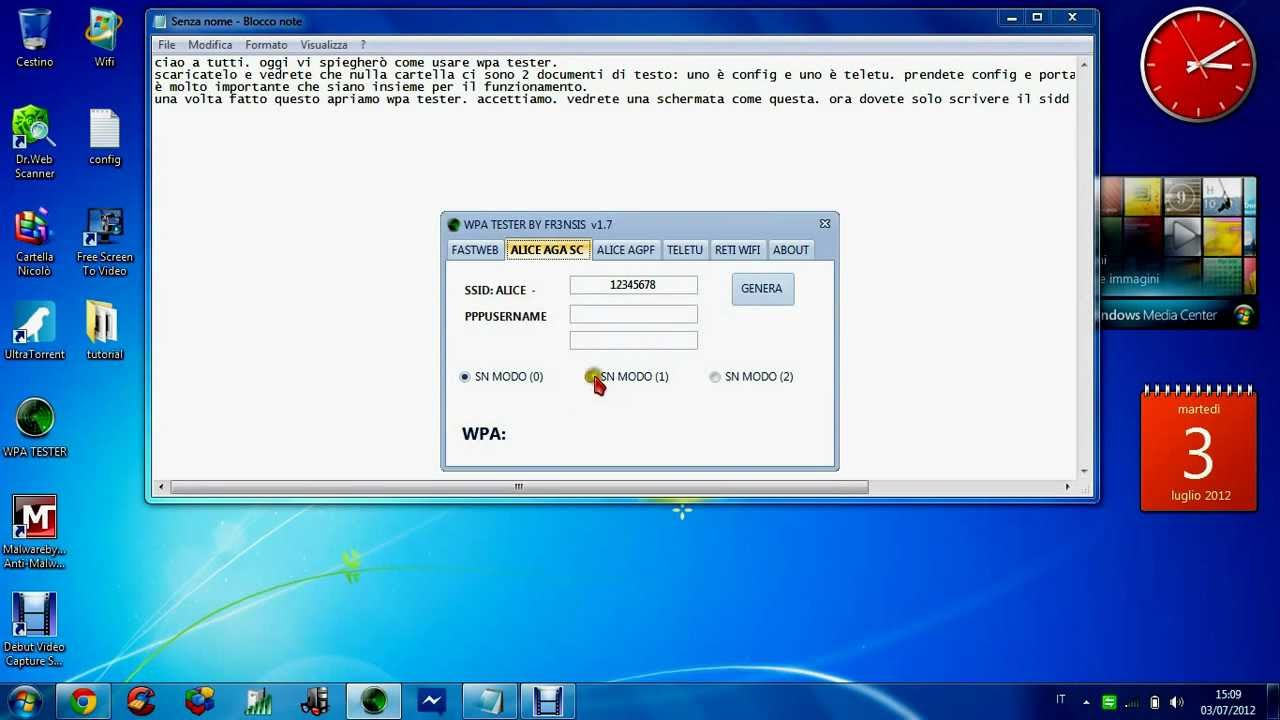Click the Notepad window title bar icon
1280x720 pixels.
tap(160, 21)
